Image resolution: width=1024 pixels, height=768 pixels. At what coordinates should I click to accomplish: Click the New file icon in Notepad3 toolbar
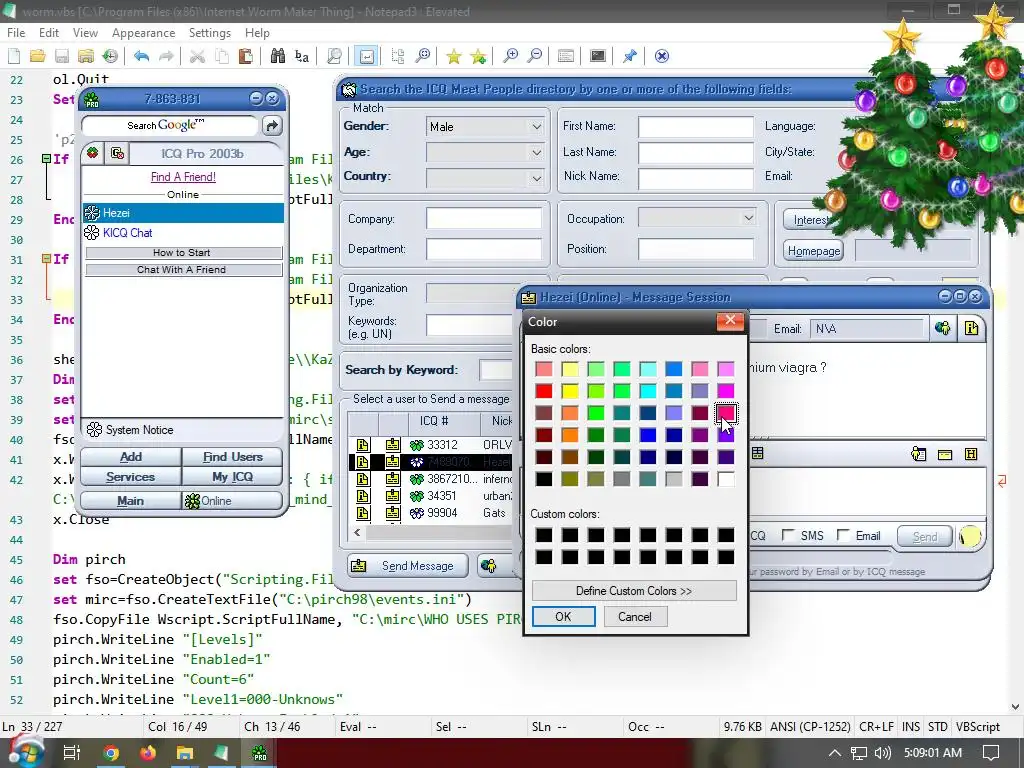pyautogui.click(x=14, y=56)
